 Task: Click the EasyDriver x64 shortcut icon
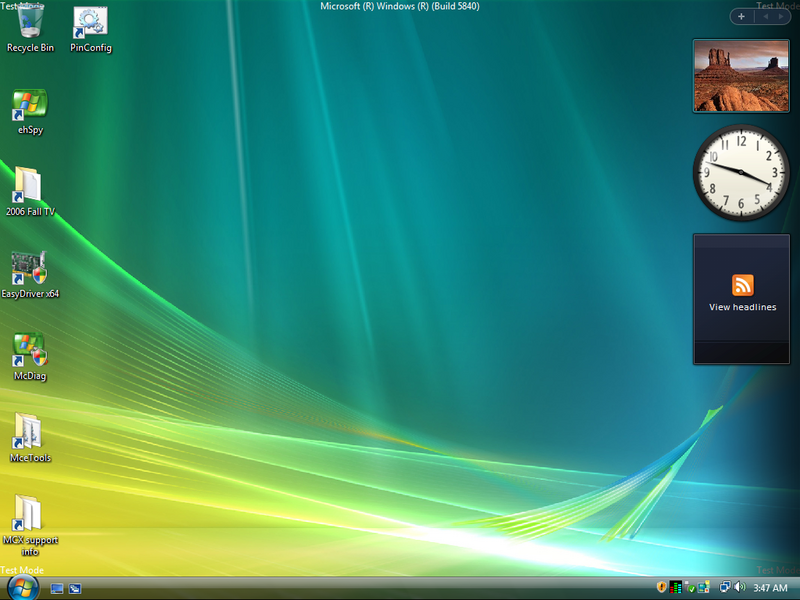[x=30, y=270]
